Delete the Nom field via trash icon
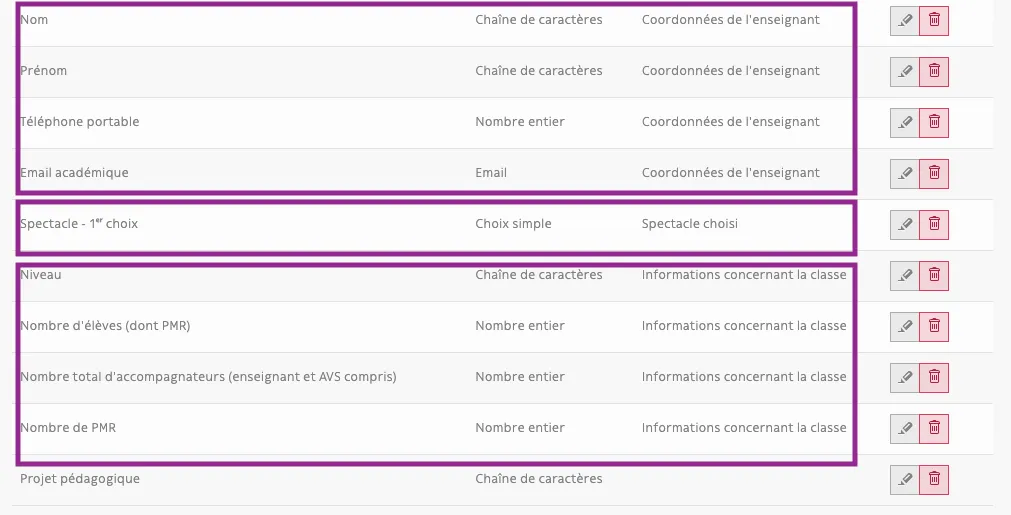This screenshot has width=1011, height=515. click(x=934, y=21)
